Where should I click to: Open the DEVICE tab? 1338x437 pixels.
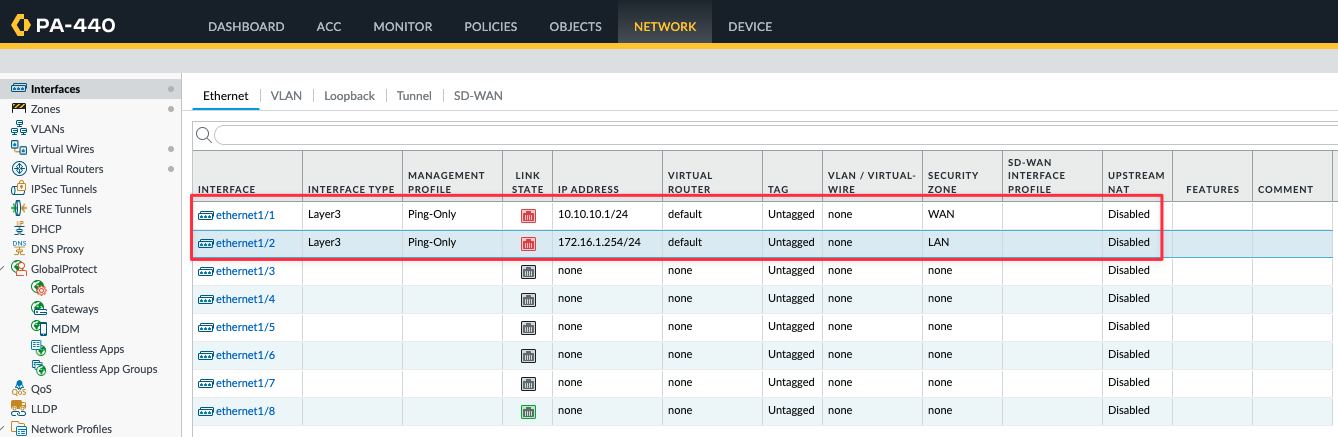point(750,26)
